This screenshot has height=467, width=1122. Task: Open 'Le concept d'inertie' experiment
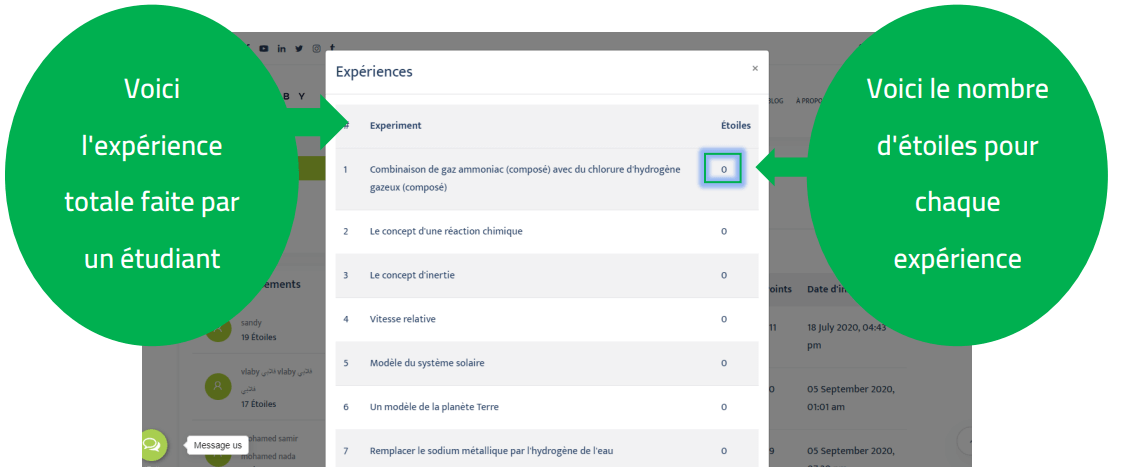(x=412, y=275)
